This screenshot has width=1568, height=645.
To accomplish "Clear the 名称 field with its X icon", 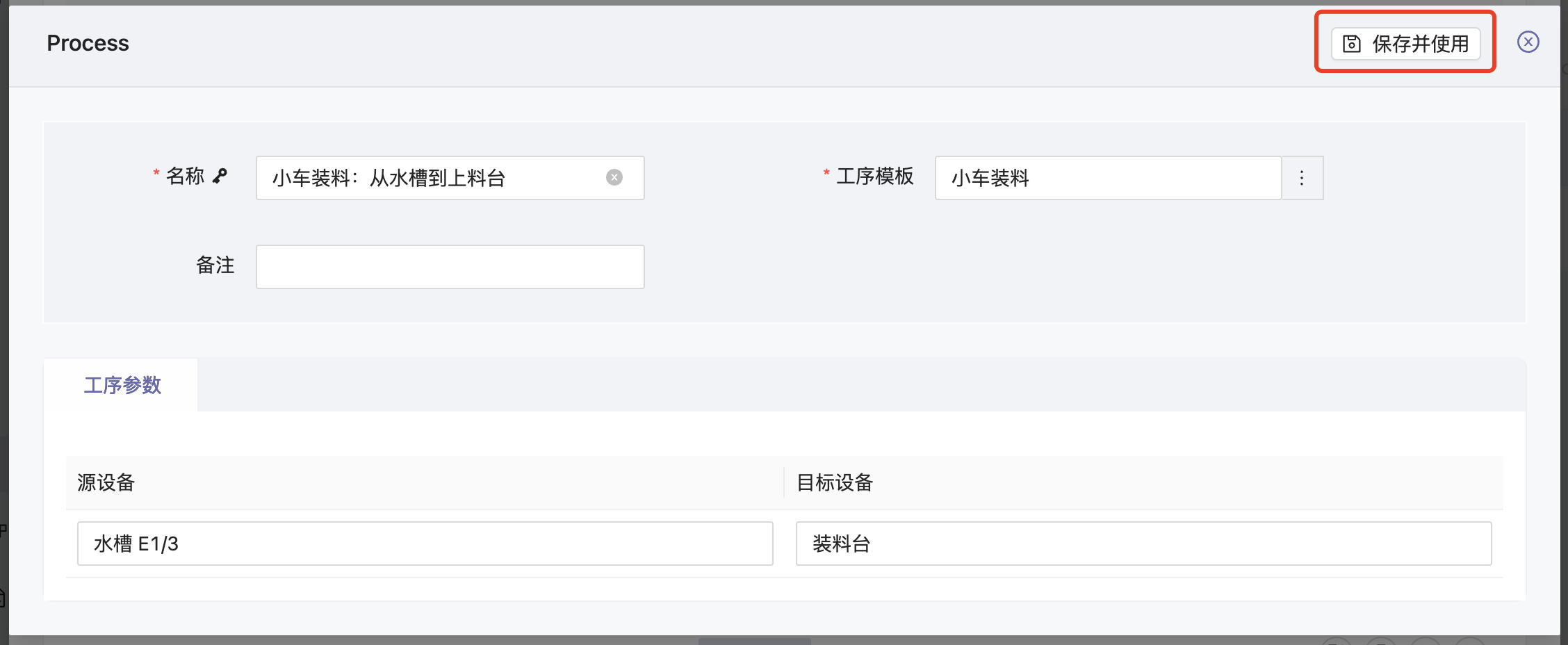I will 614,178.
